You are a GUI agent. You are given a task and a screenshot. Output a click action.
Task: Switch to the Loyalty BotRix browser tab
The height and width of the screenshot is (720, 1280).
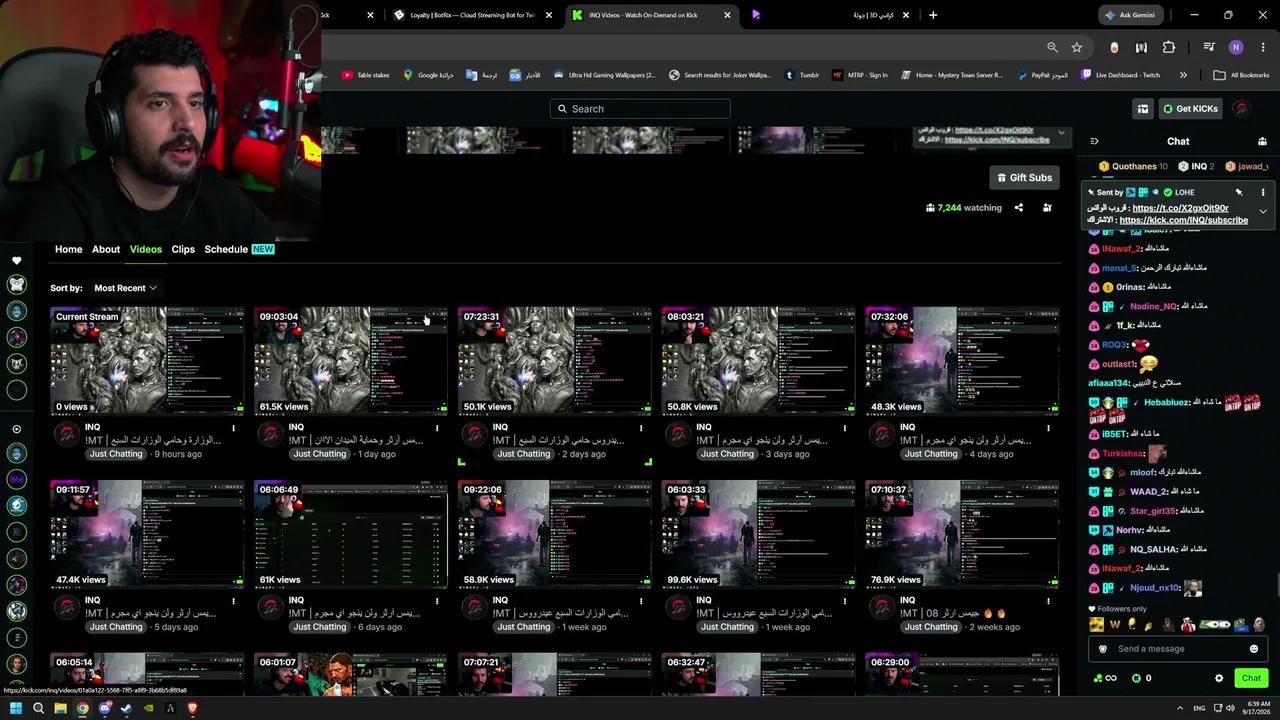click(472, 15)
